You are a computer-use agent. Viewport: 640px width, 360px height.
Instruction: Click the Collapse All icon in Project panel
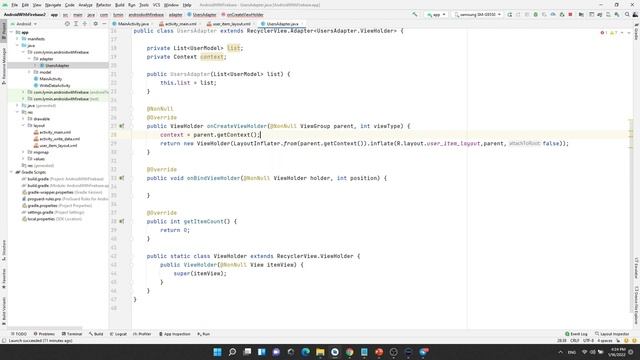click(x=85, y=24)
